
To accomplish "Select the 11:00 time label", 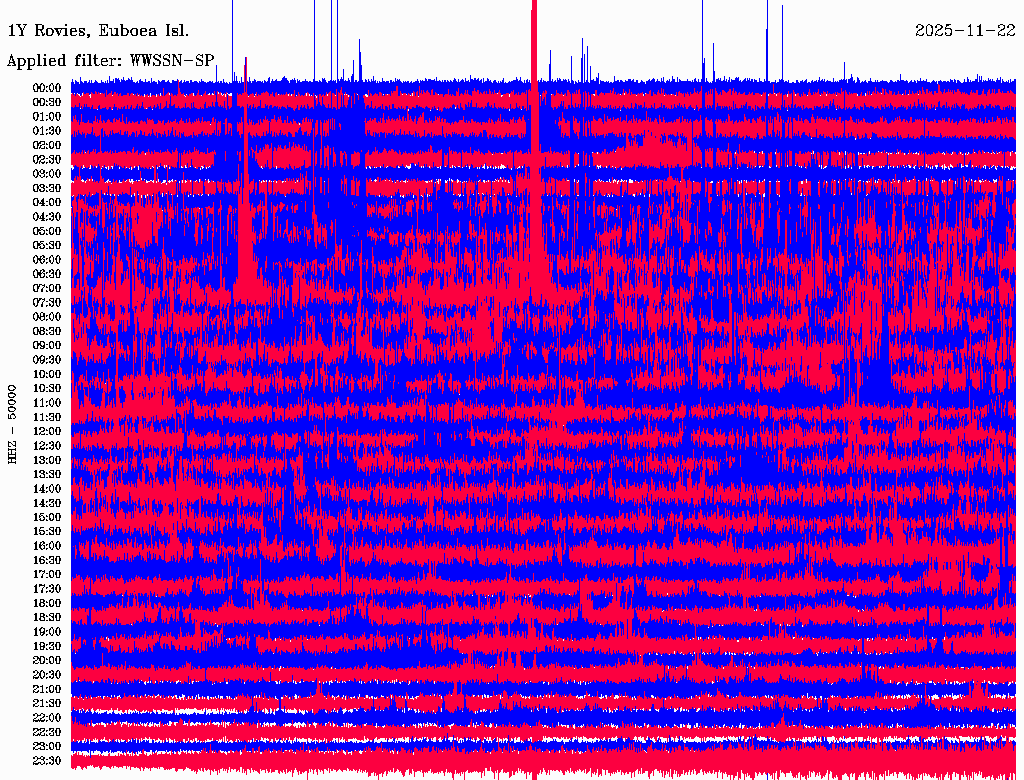I will 47,402.
